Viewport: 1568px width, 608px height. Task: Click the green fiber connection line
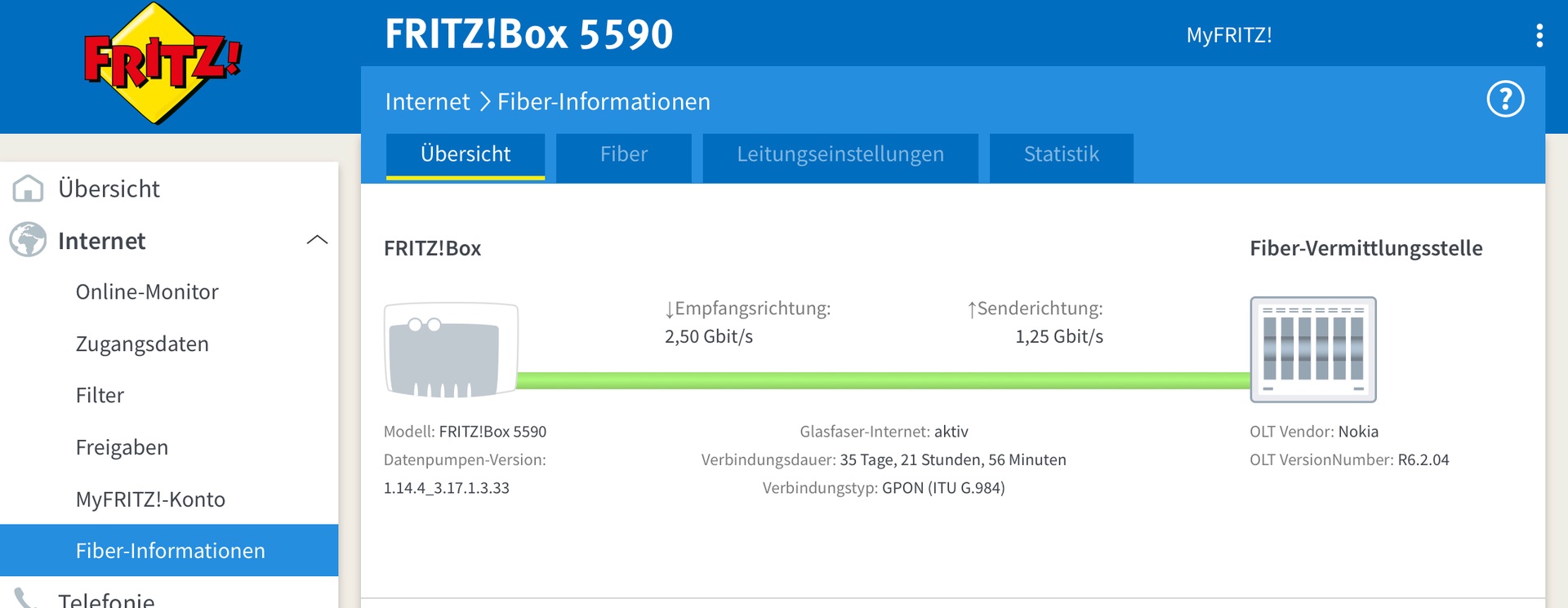(x=884, y=380)
